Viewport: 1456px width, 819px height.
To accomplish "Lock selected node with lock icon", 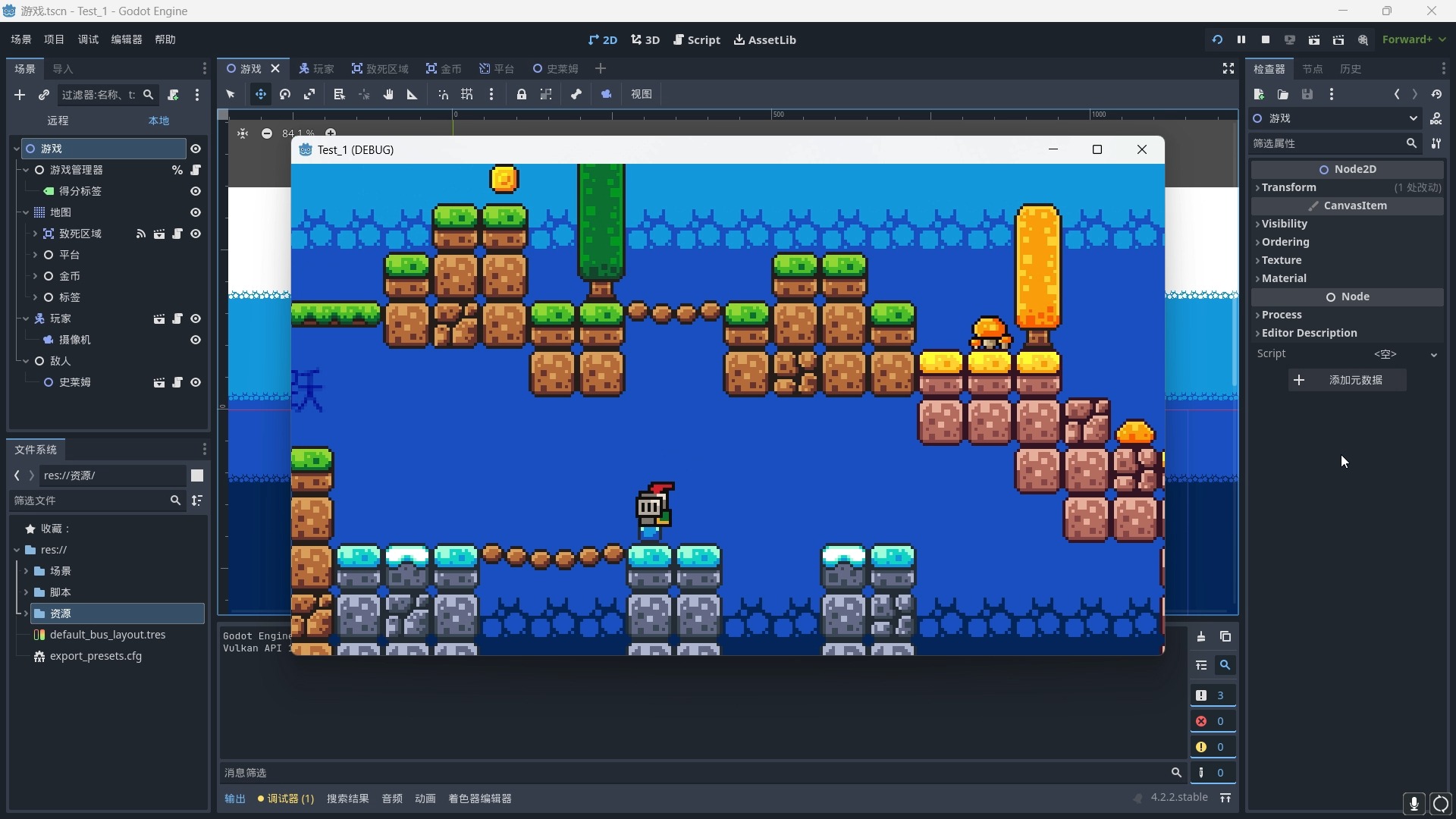I will tap(522, 94).
